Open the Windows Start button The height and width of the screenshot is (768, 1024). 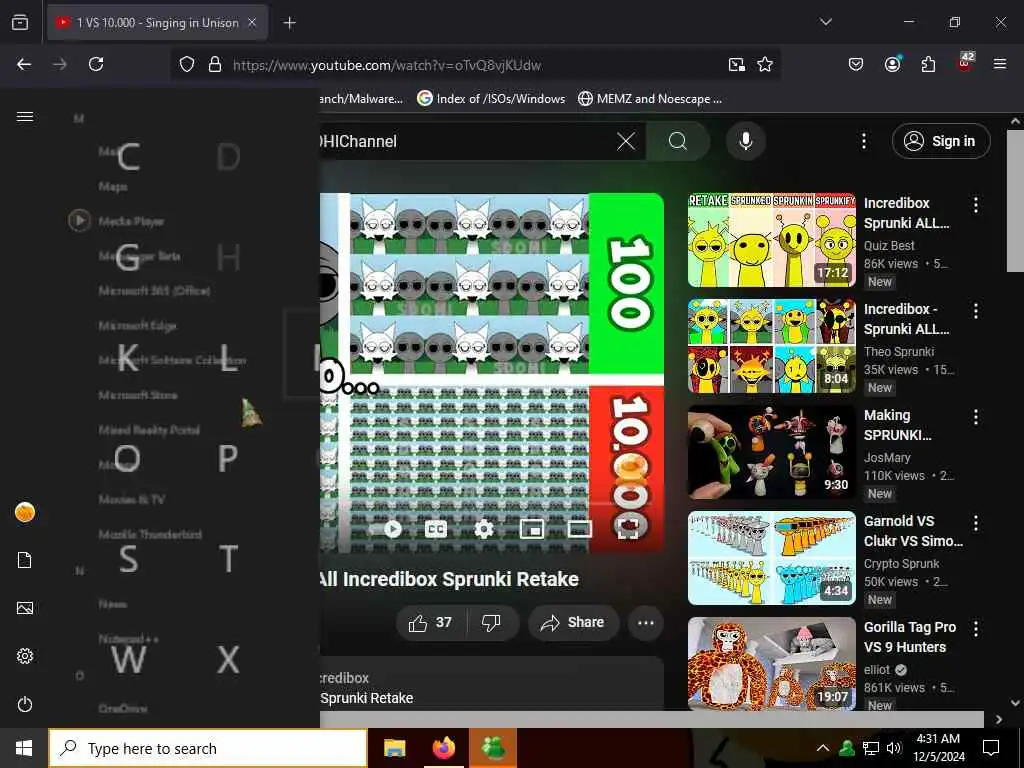24,748
